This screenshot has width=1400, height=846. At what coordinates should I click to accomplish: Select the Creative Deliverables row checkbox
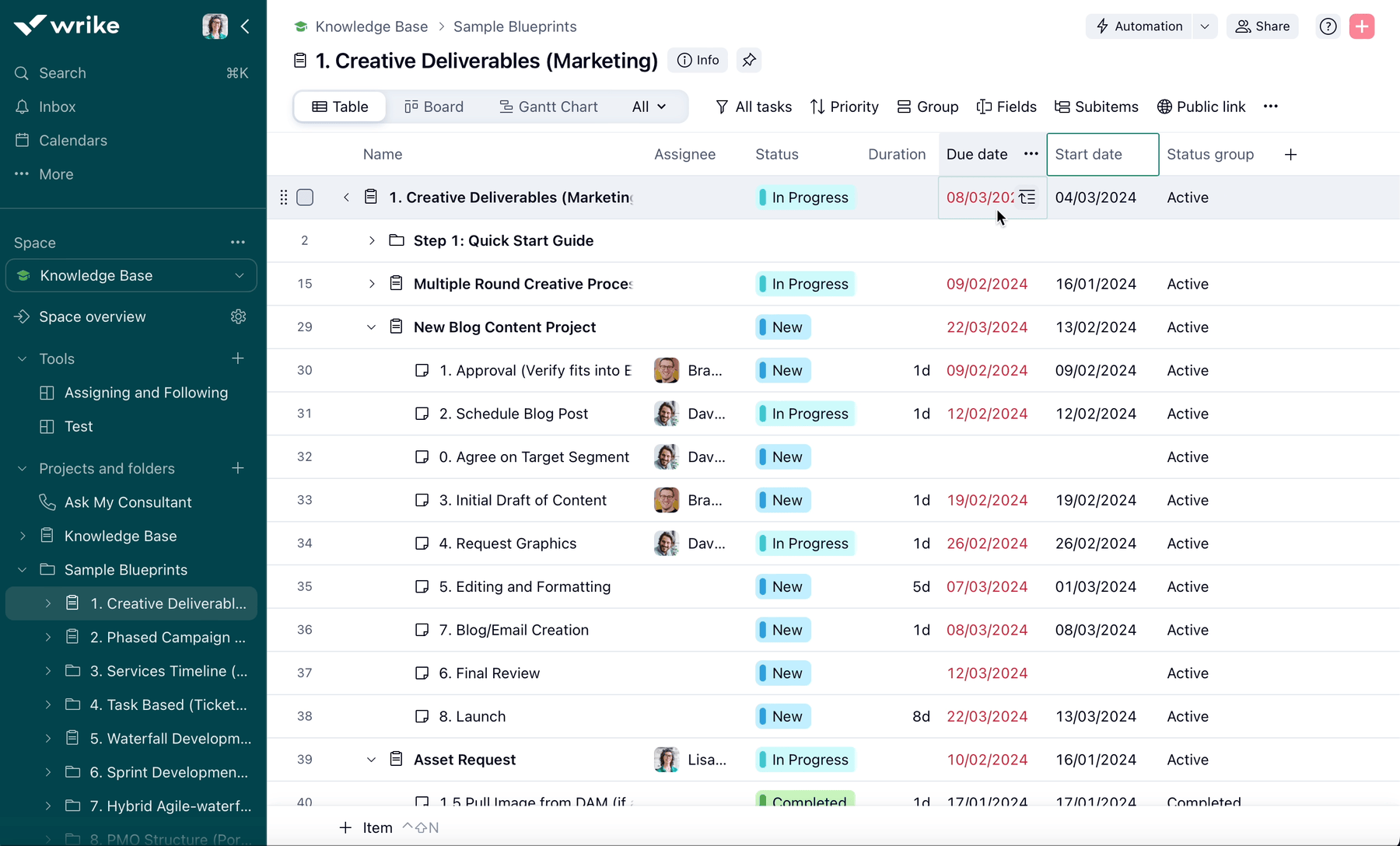pos(305,198)
